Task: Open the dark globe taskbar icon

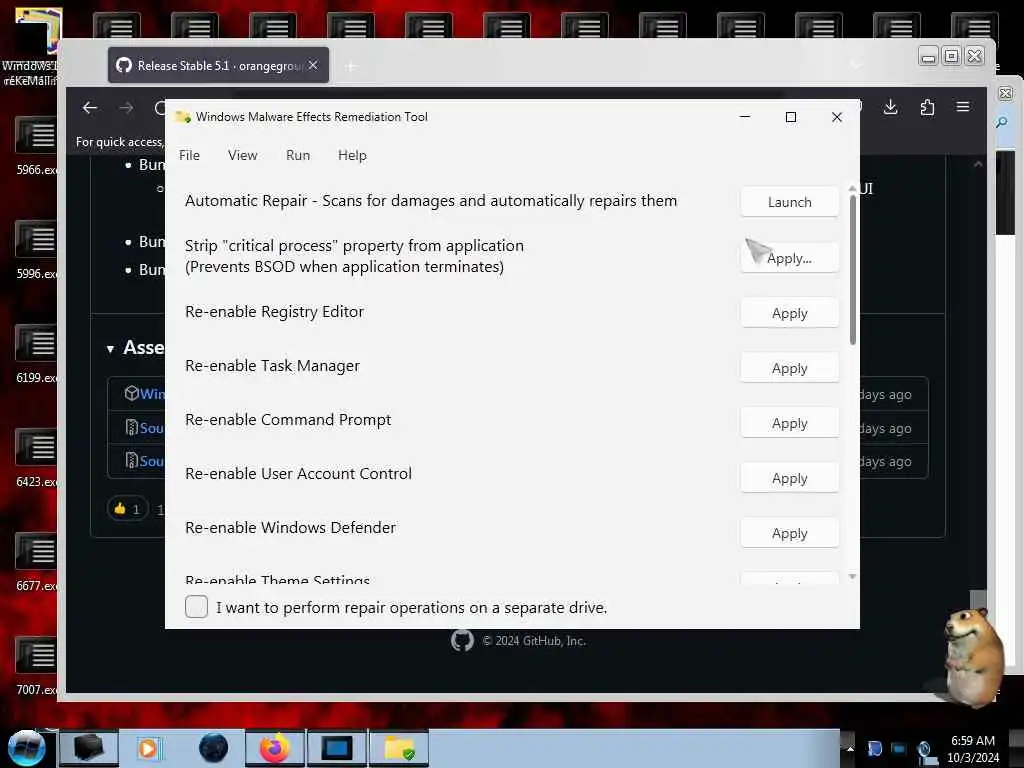Action: click(x=213, y=748)
